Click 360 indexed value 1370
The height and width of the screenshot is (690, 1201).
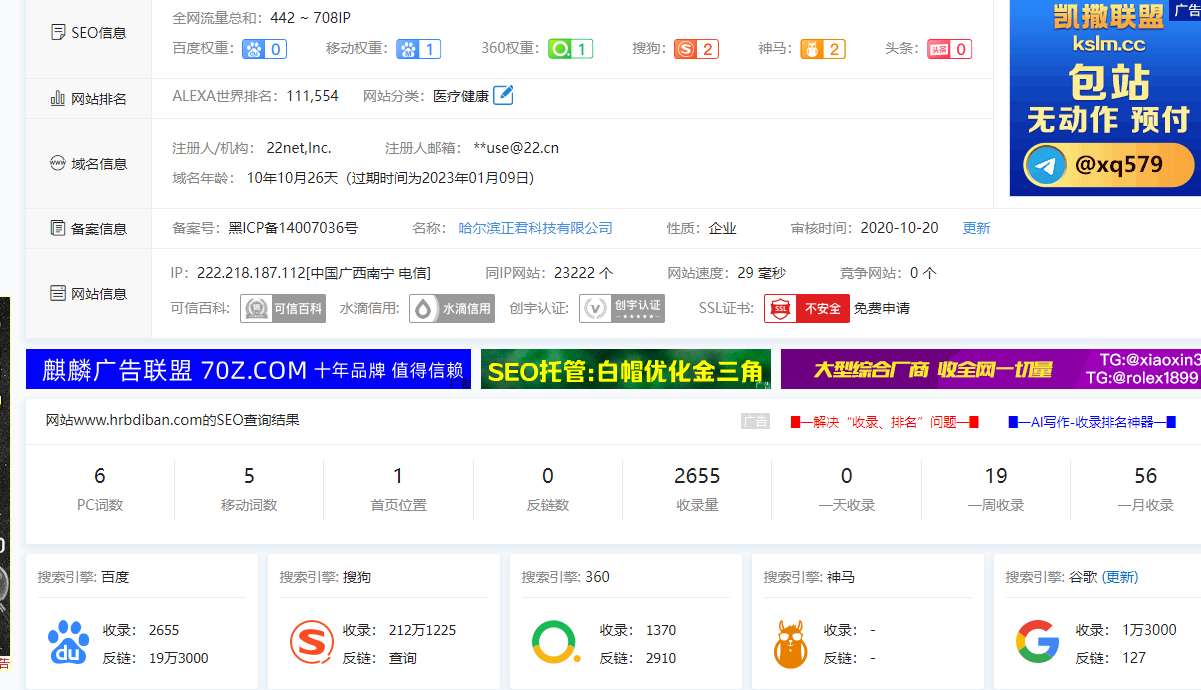661,630
